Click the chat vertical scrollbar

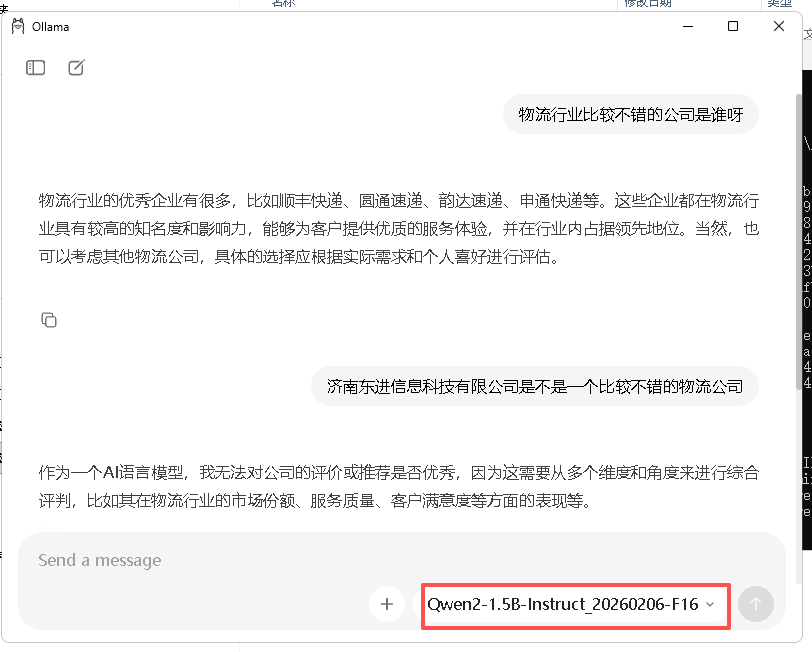[799, 241]
